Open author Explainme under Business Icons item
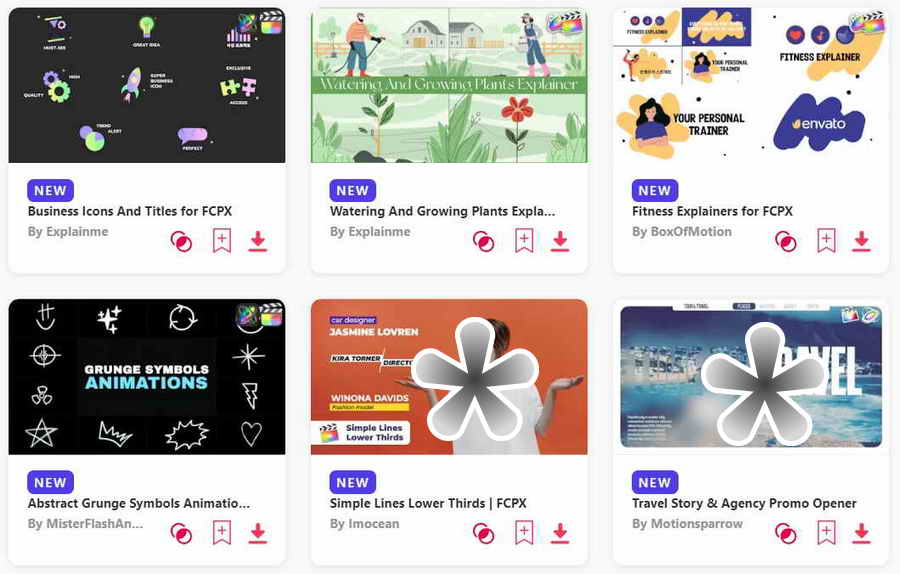The image size is (900, 574). tap(68, 232)
